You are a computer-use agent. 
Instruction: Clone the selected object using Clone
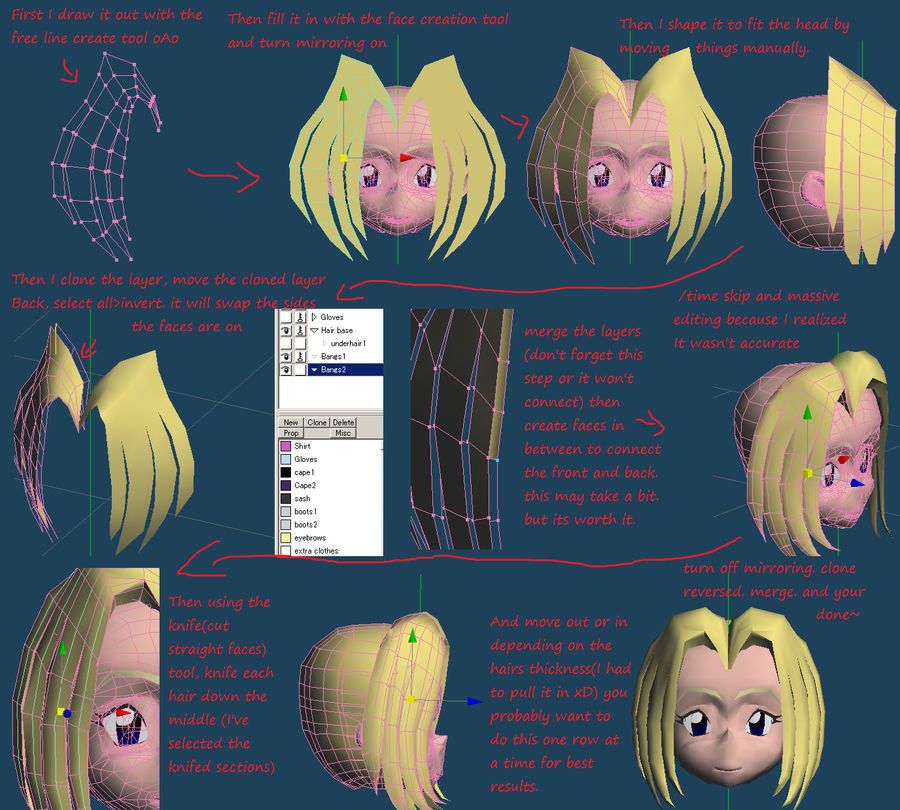click(318, 422)
